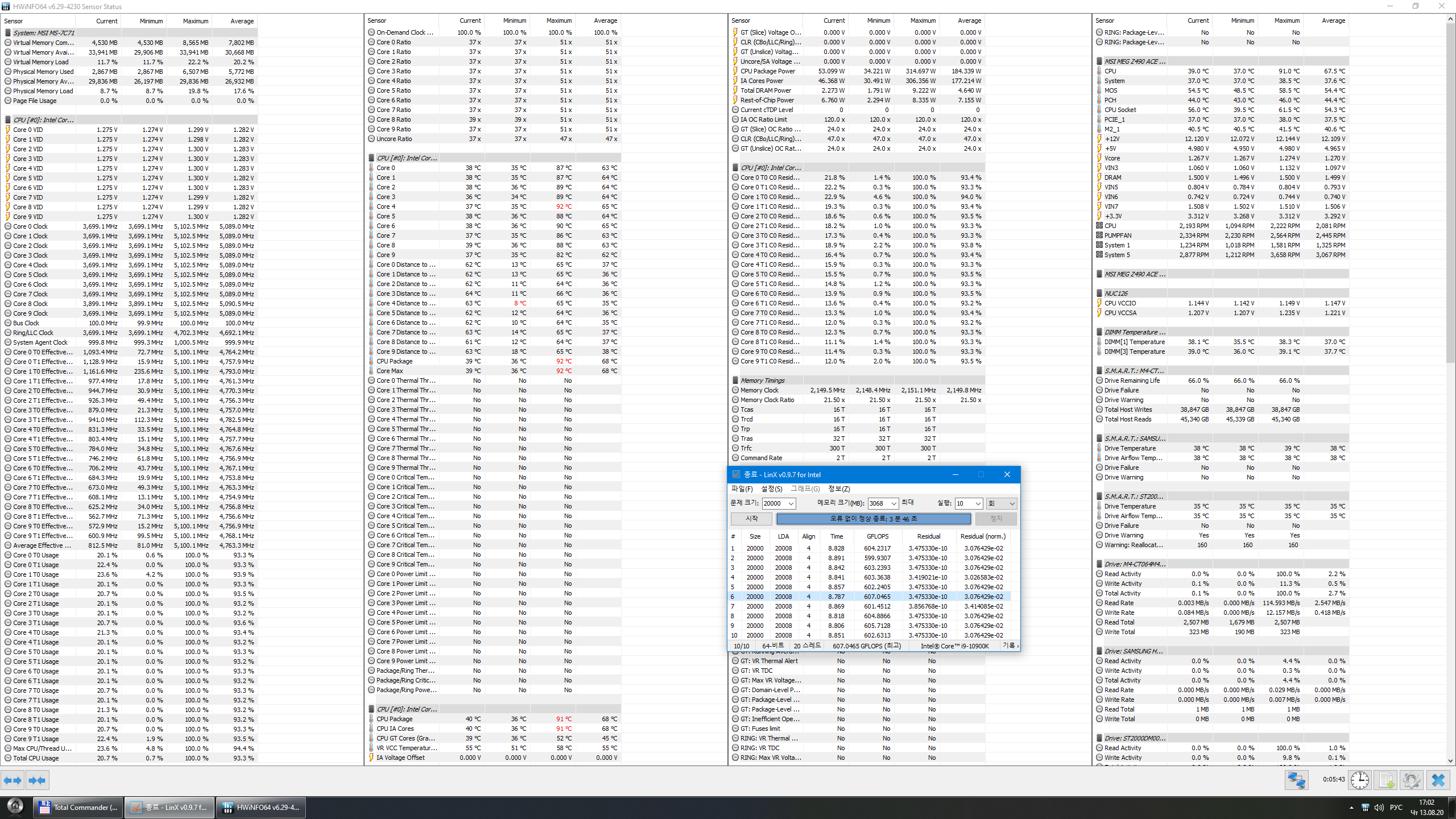Click the LinX completed progress bar
Viewport: 1456px width, 819px height.
point(873,519)
